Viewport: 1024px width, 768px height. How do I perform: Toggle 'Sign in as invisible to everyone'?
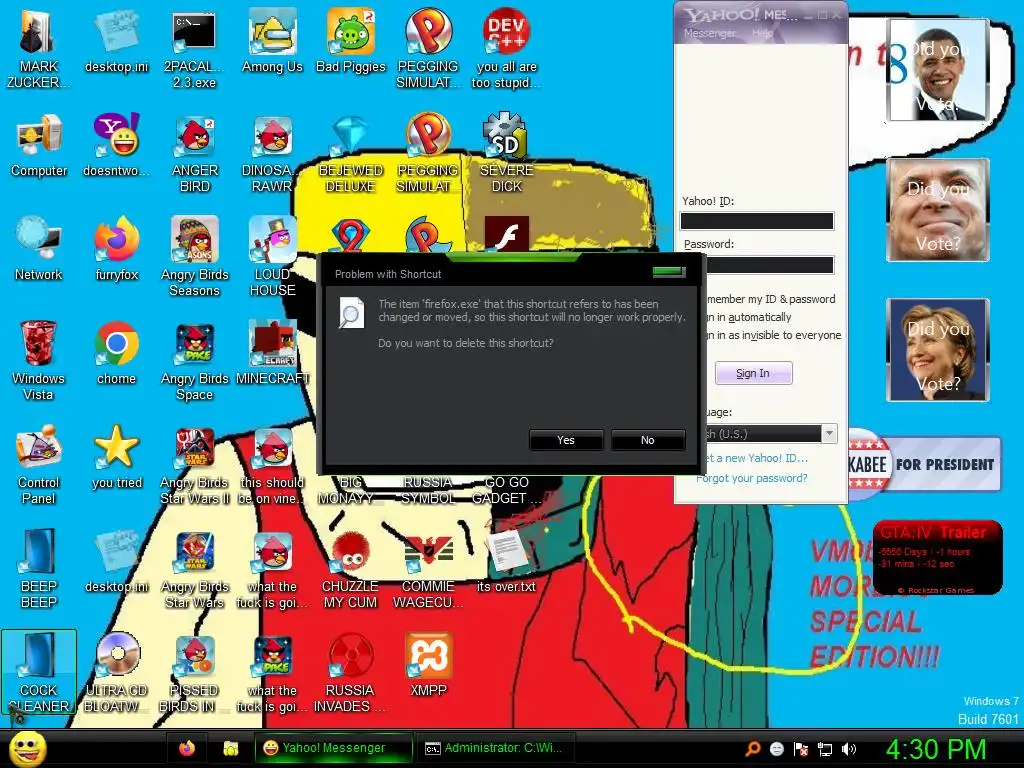tap(774, 335)
